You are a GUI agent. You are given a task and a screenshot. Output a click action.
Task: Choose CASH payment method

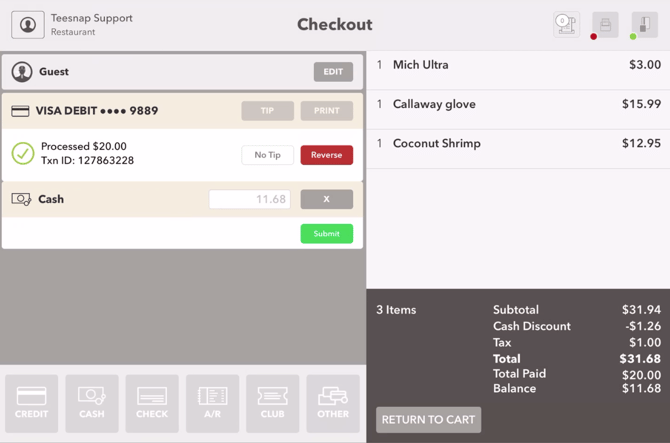(92, 404)
